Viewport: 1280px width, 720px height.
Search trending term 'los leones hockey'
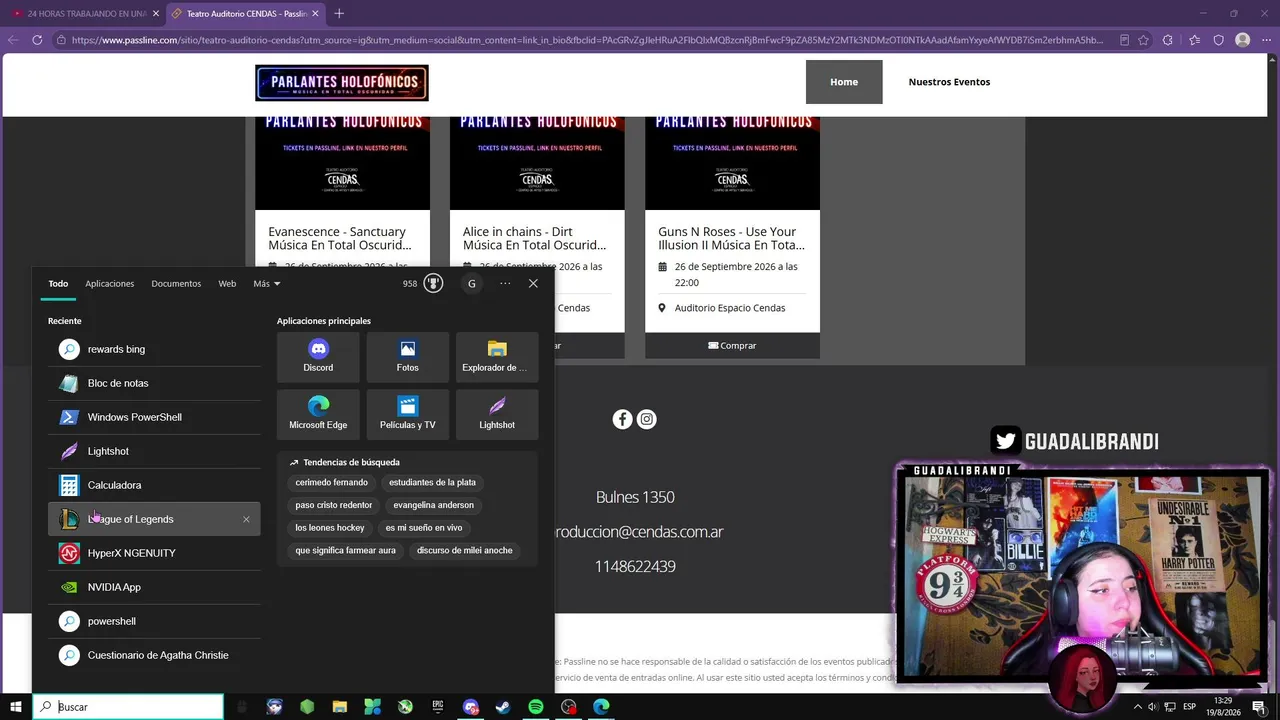pos(330,527)
